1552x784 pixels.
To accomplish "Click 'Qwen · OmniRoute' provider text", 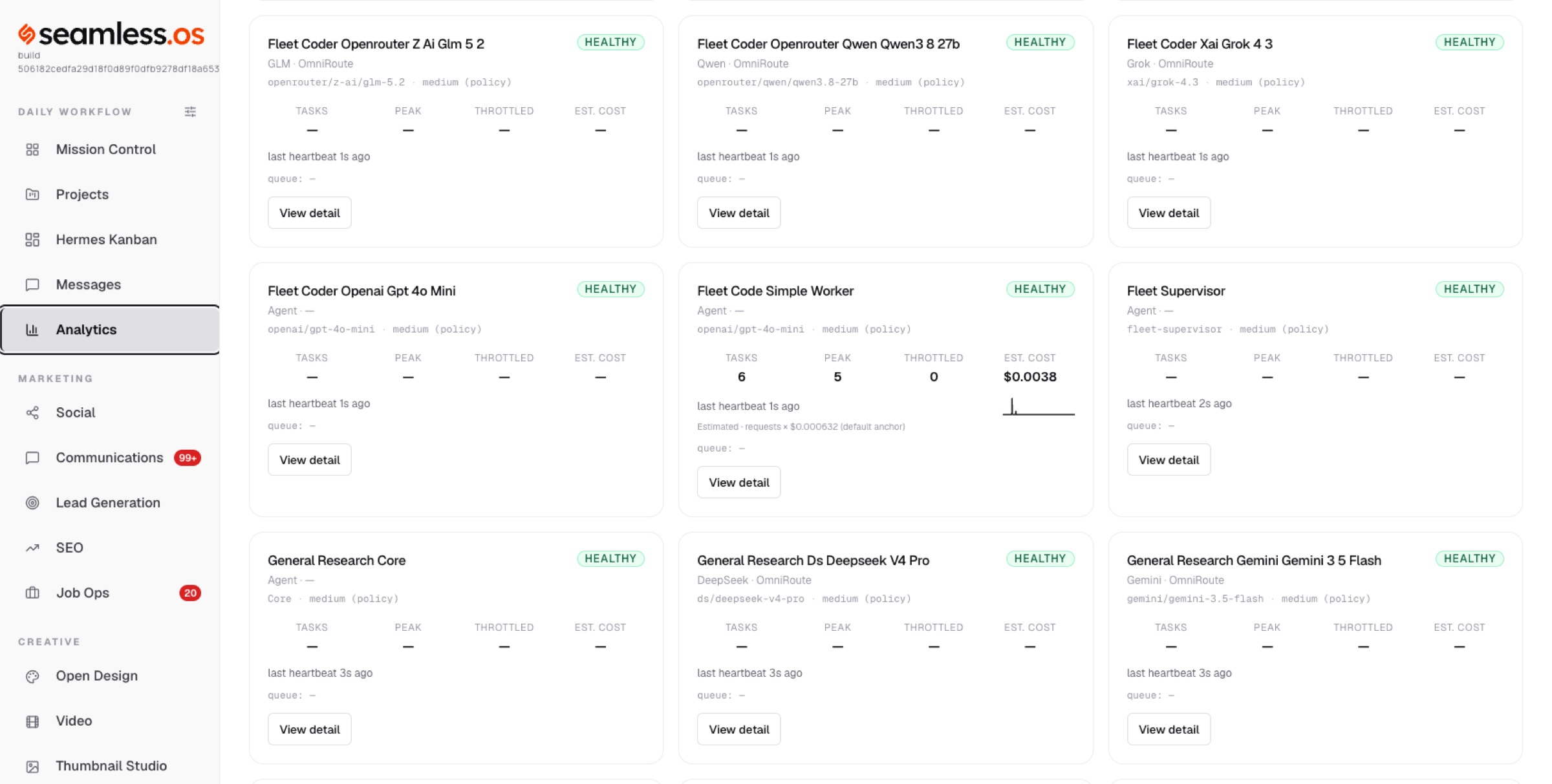I will pyautogui.click(x=742, y=63).
